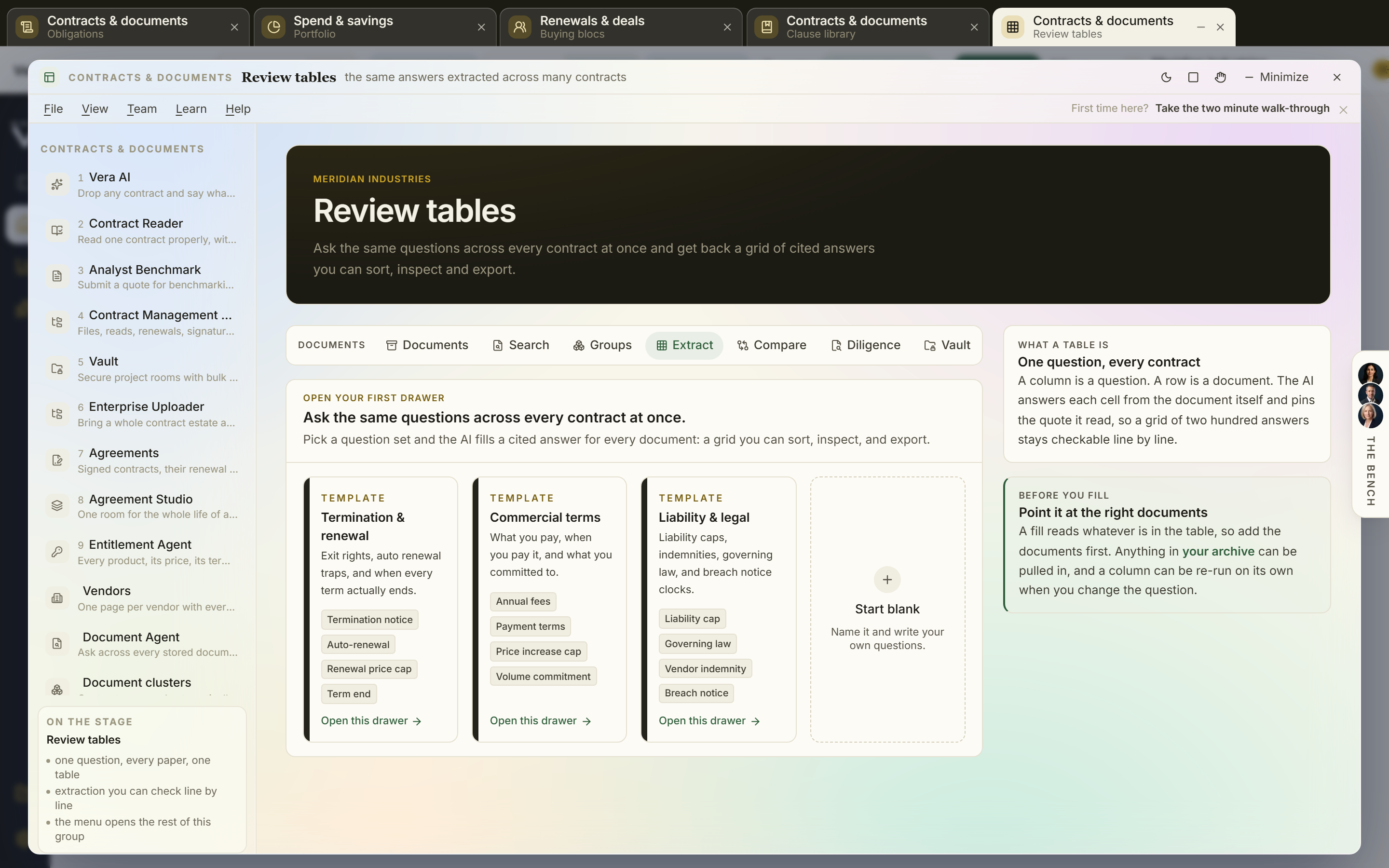Image resolution: width=1389 pixels, height=868 pixels.
Task: Open the Termination & renewal drawer
Action: pyautogui.click(x=371, y=721)
